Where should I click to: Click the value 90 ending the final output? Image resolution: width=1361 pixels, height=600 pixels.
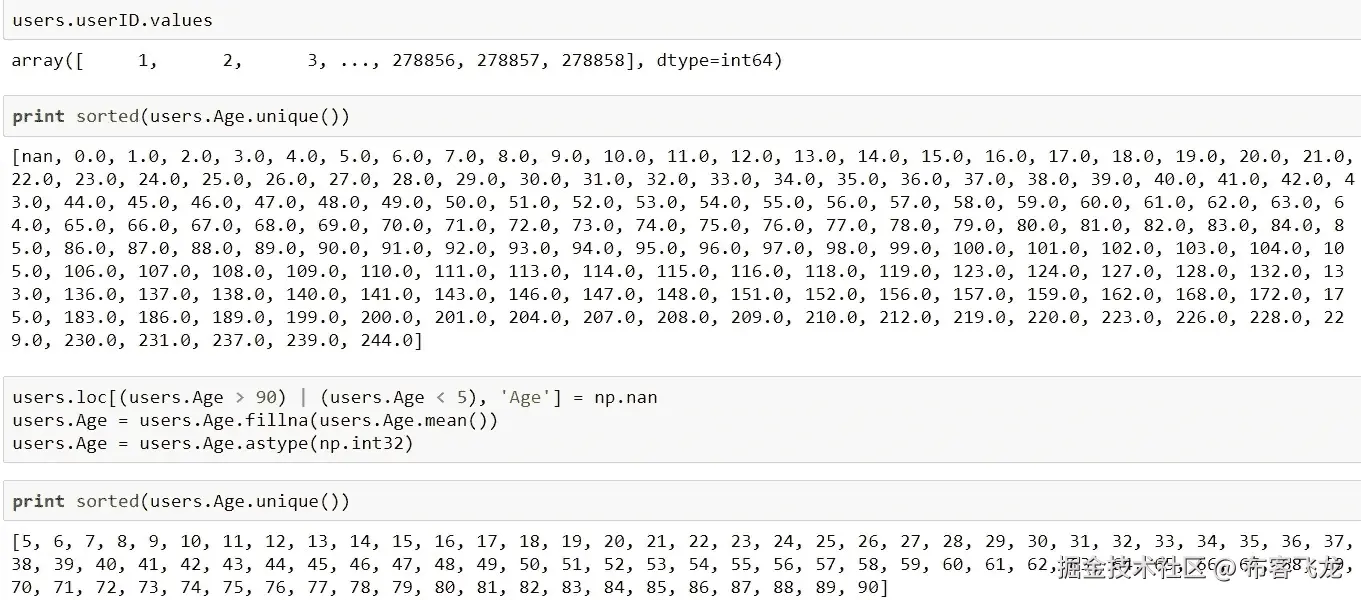click(x=865, y=587)
